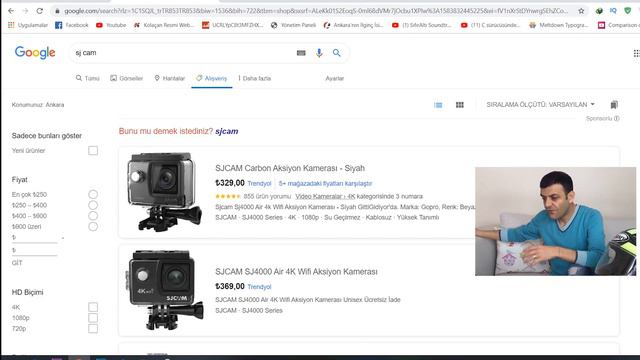Open the Ayarlar settings menu
This screenshot has height=360, width=640.
[x=335, y=78]
